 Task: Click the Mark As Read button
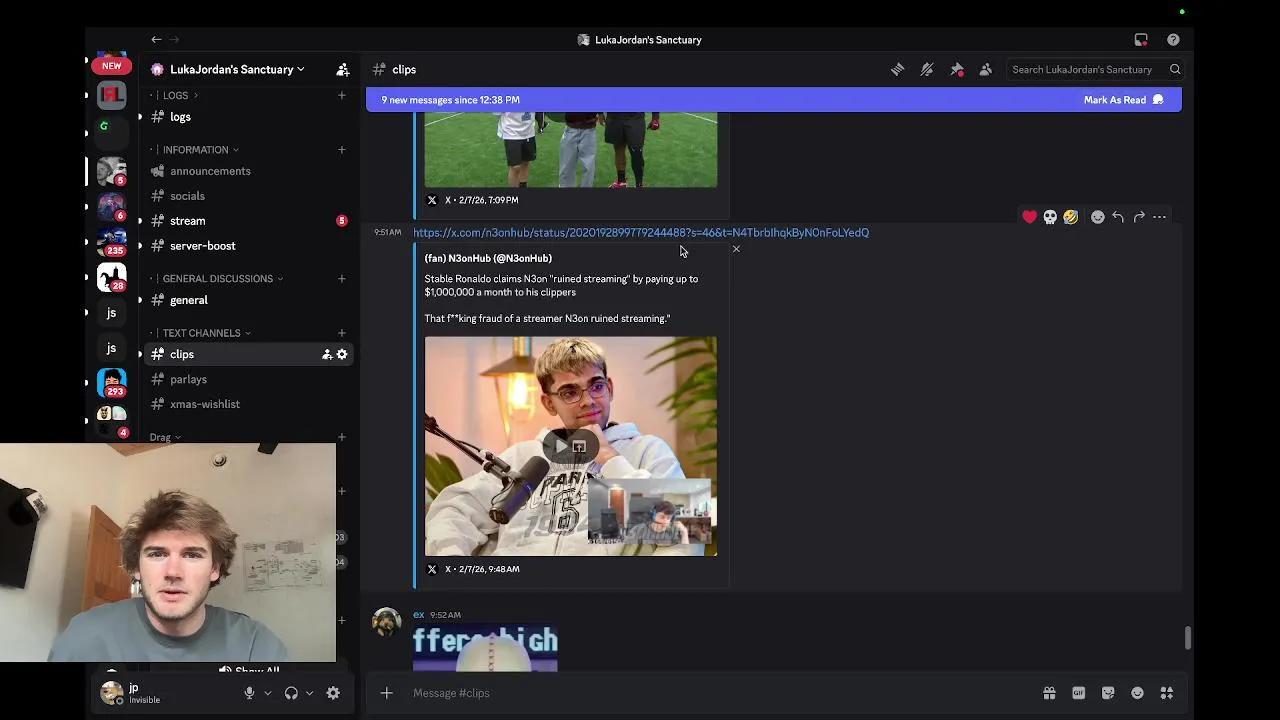coord(1123,100)
